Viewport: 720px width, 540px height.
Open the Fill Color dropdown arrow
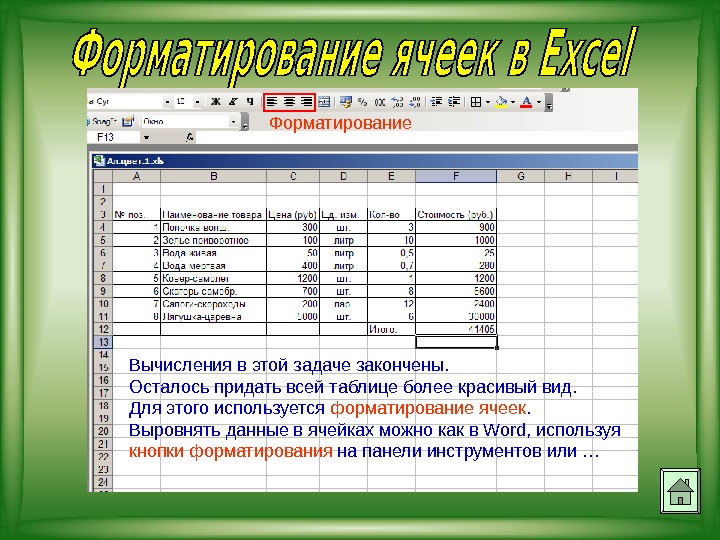[513, 102]
